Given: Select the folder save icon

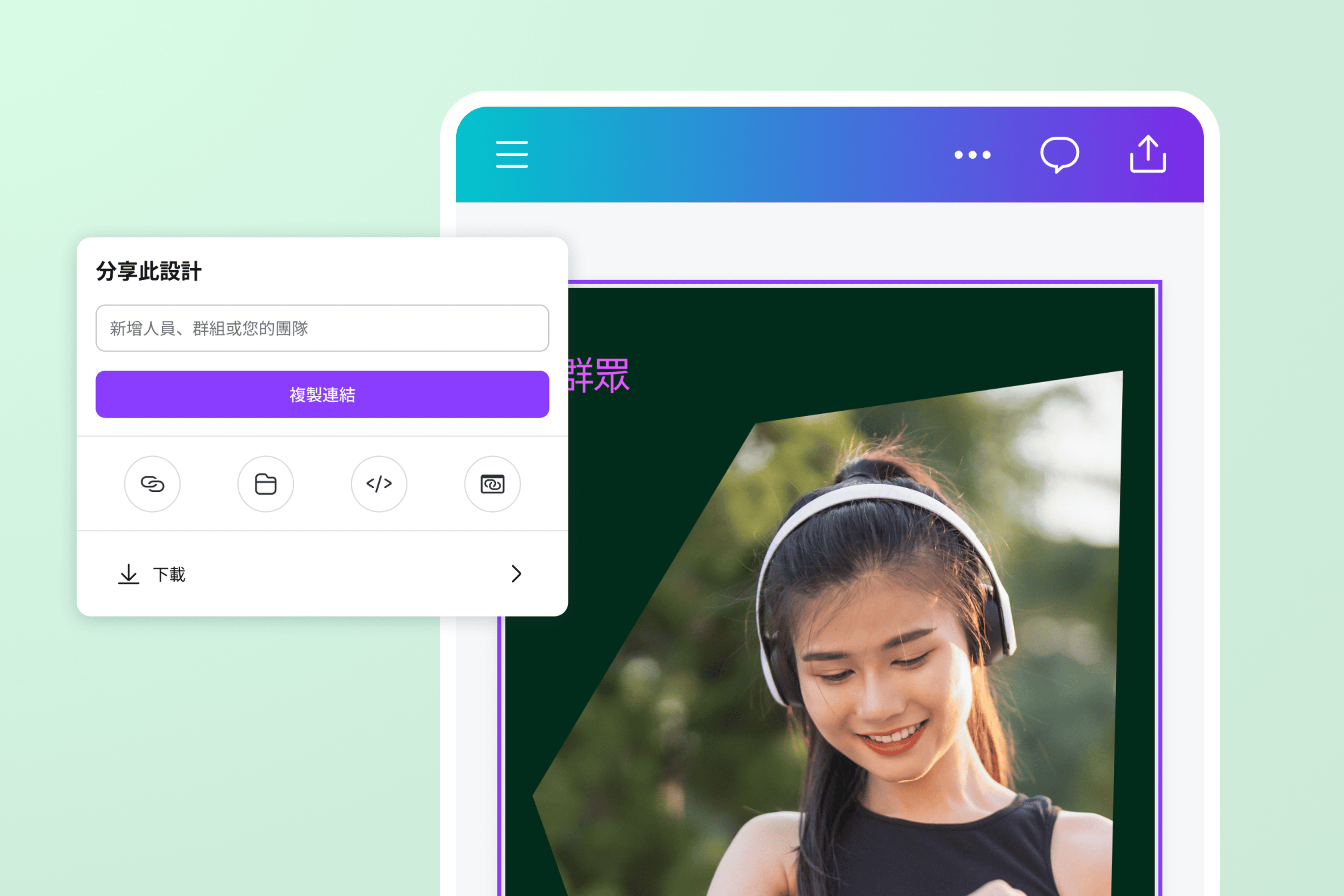Looking at the screenshot, I should click(266, 484).
